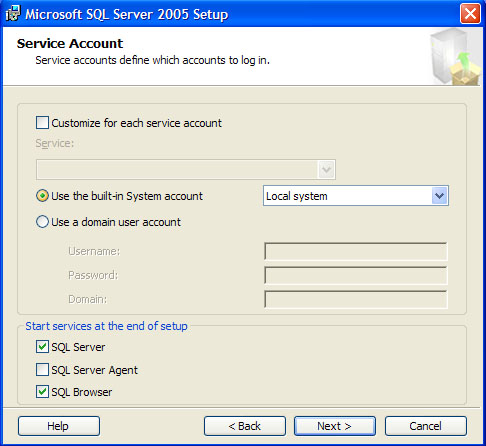Click the disabled Service combo box

(x=186, y=170)
